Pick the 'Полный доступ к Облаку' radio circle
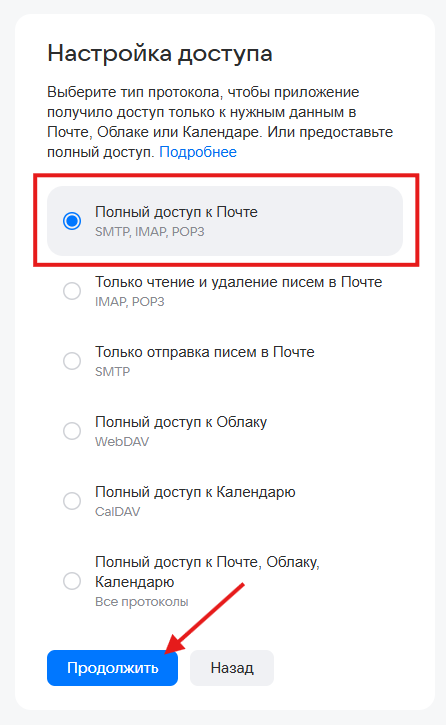Screen dimensions: 446x725 (x=72, y=431)
